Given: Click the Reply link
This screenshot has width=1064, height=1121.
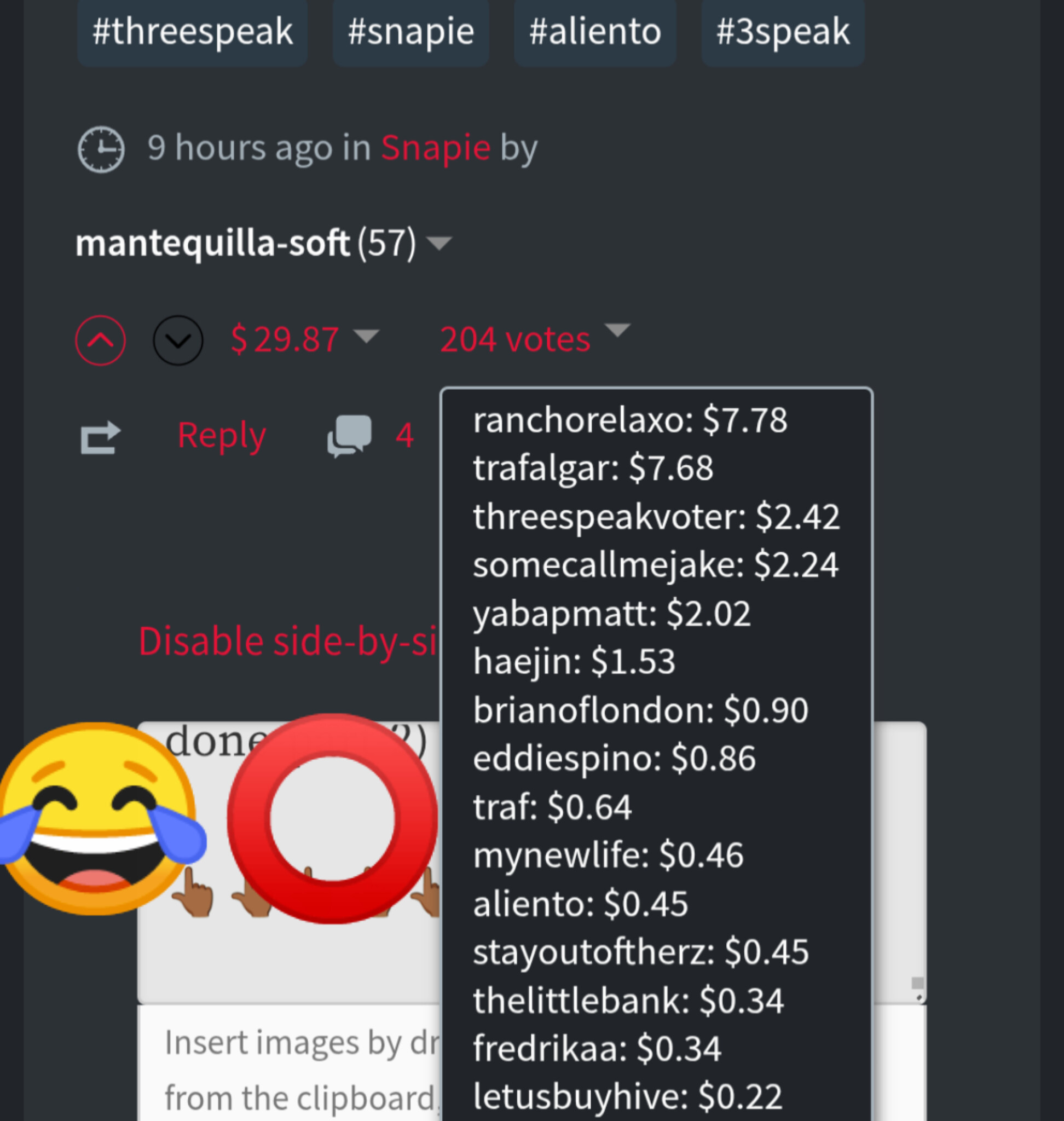Looking at the screenshot, I should click(221, 436).
